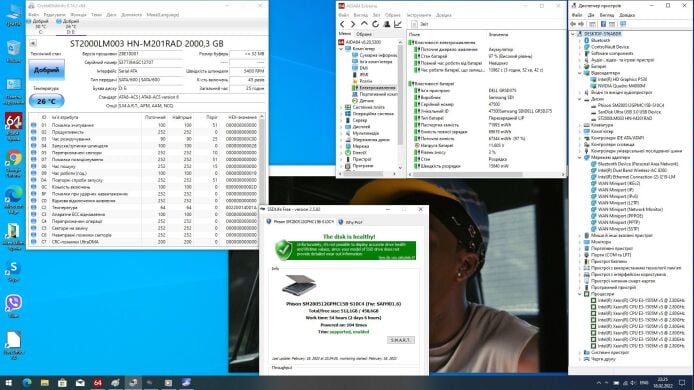Open the Viber desktop shortcut
Viewport: 694px width, 390px height.
pos(14,306)
